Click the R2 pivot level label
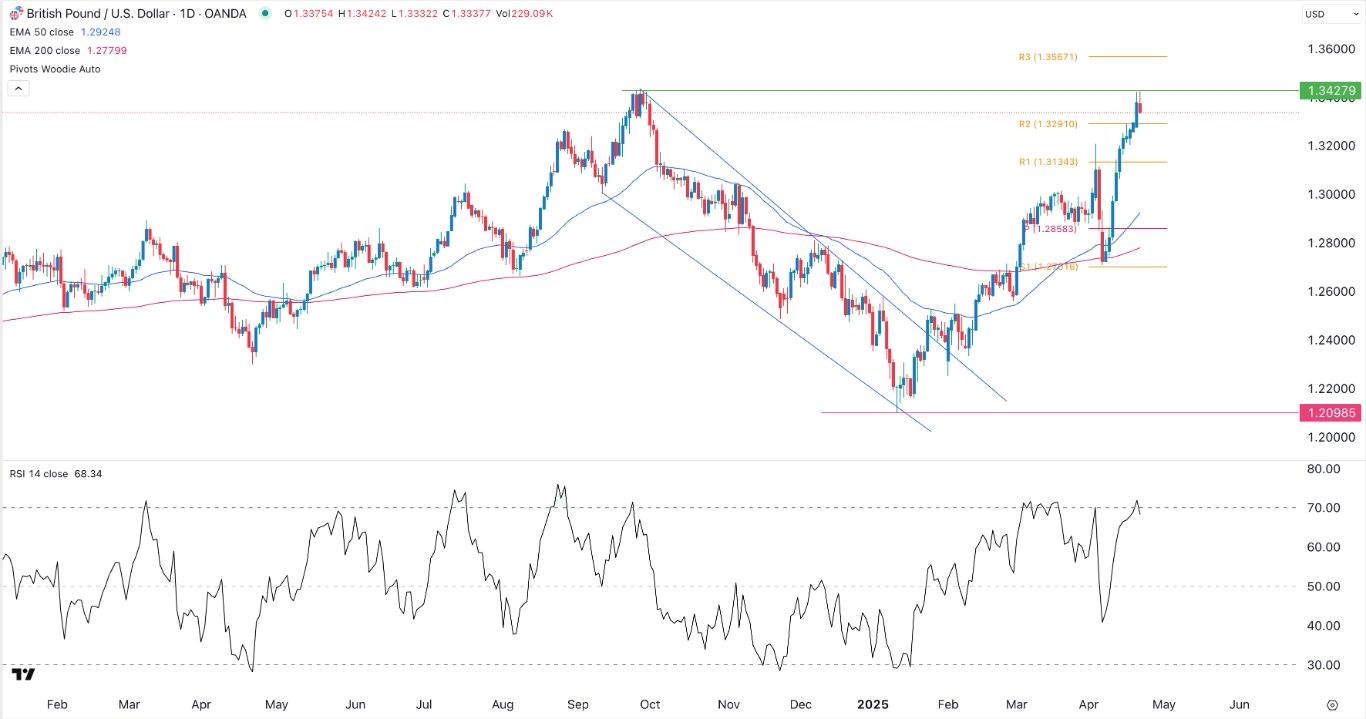 [1047, 124]
